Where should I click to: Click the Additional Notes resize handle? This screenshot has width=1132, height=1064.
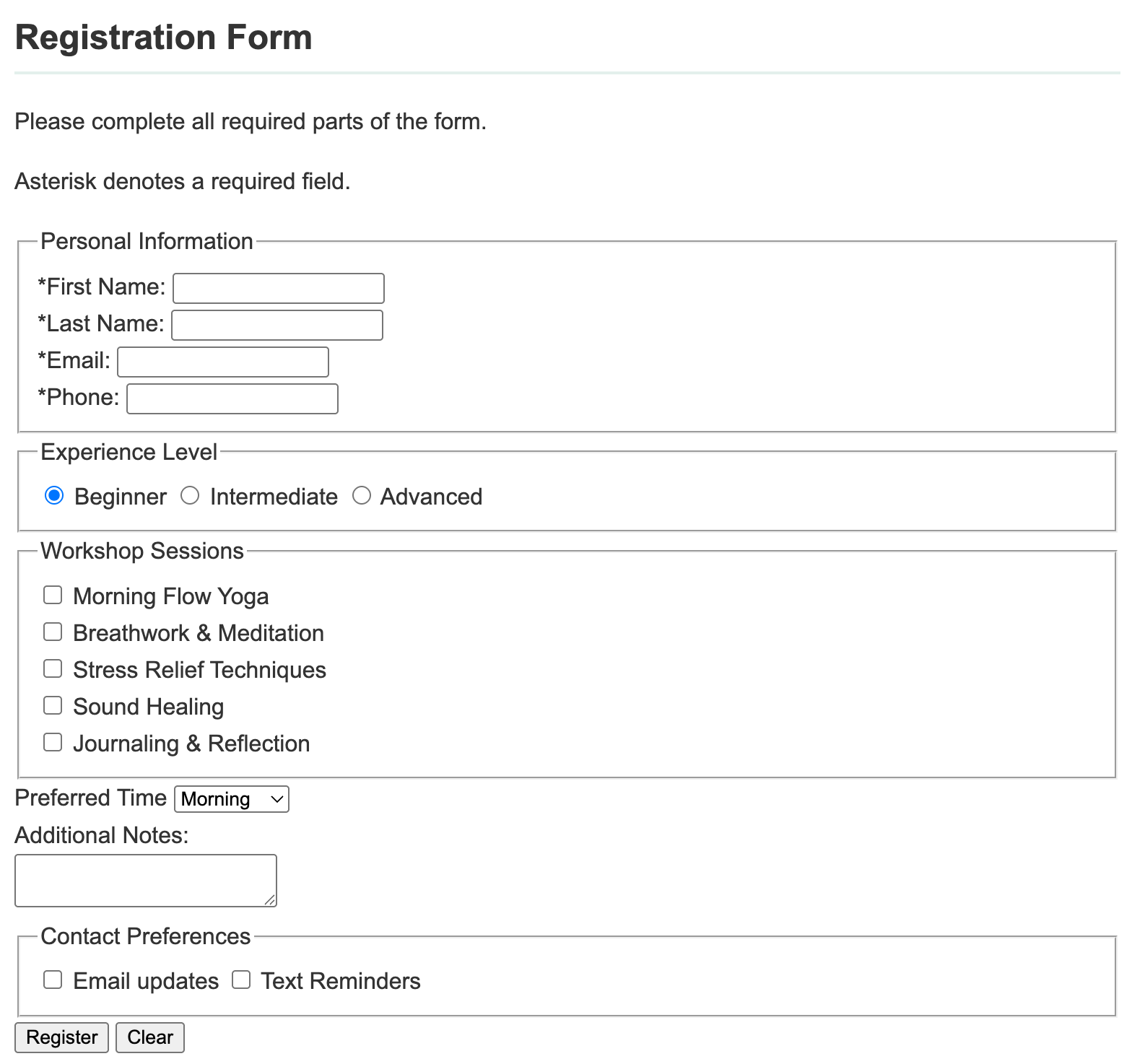point(270,899)
